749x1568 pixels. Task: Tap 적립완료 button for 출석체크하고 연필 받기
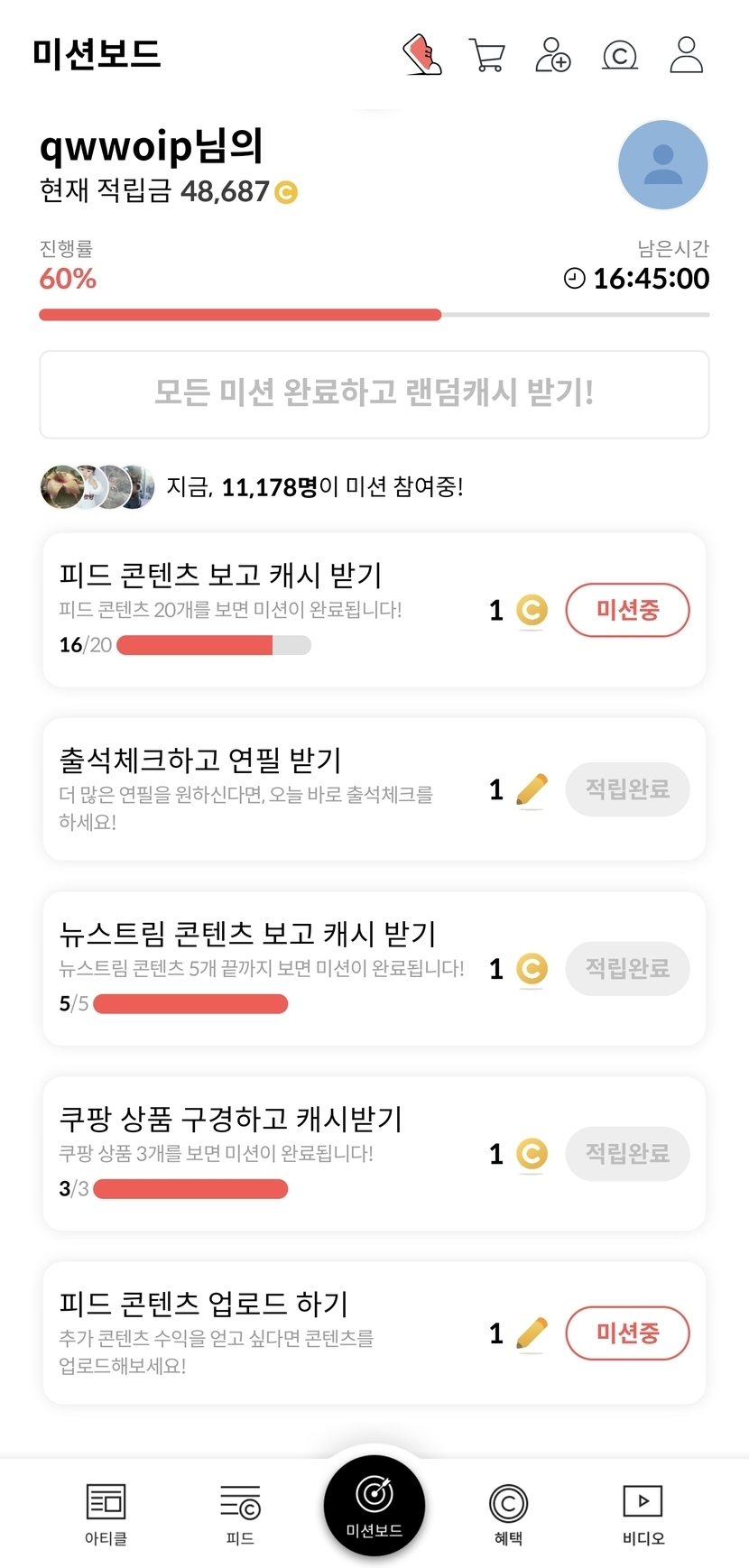coord(627,789)
